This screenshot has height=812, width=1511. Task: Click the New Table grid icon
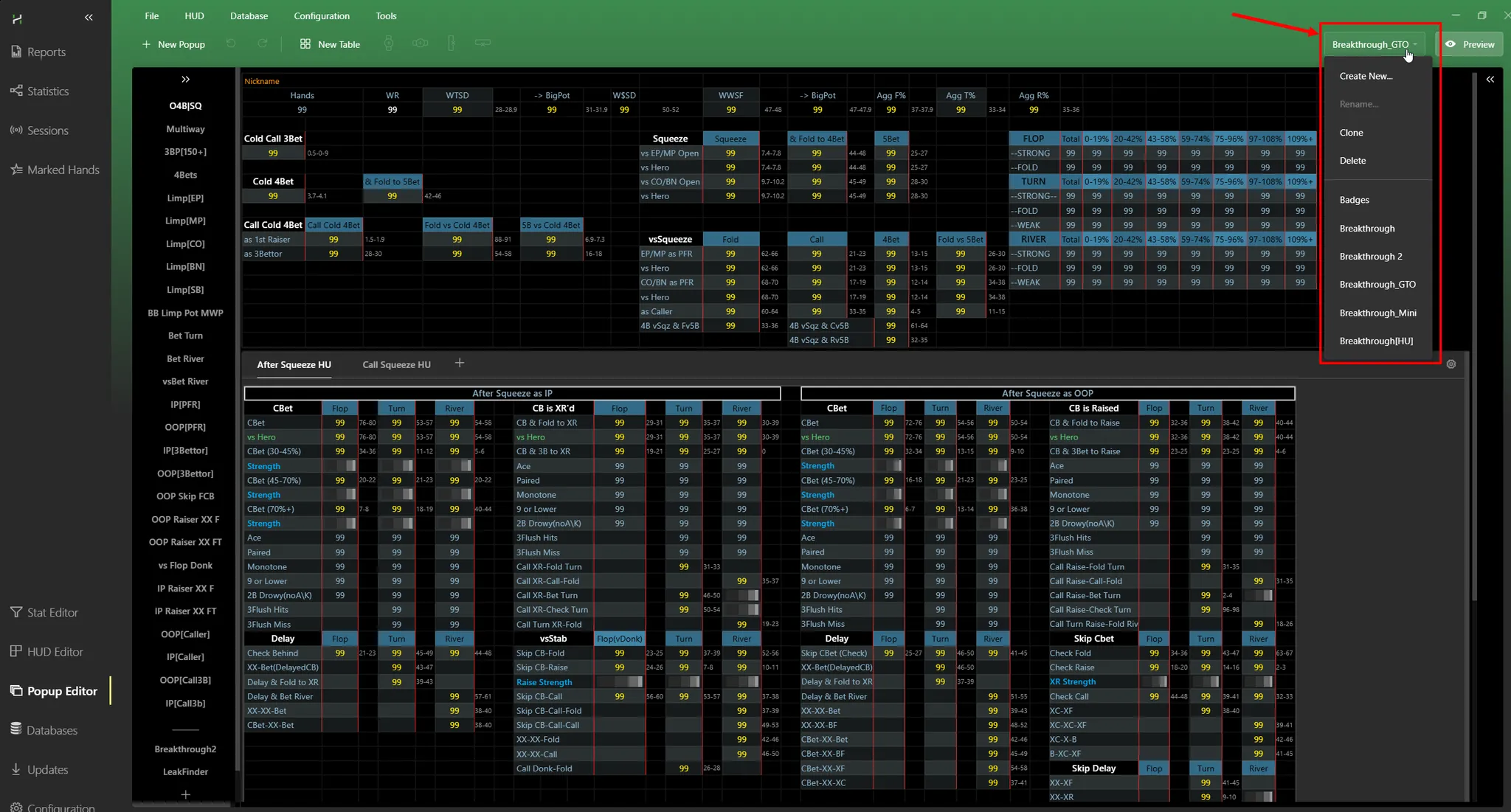(x=305, y=44)
